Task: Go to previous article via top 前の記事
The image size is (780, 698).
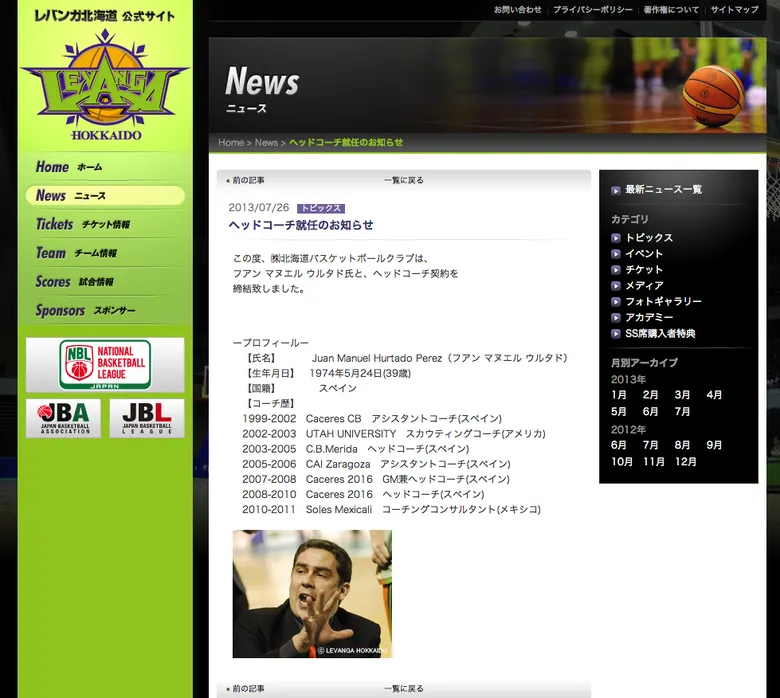Action: [246, 181]
